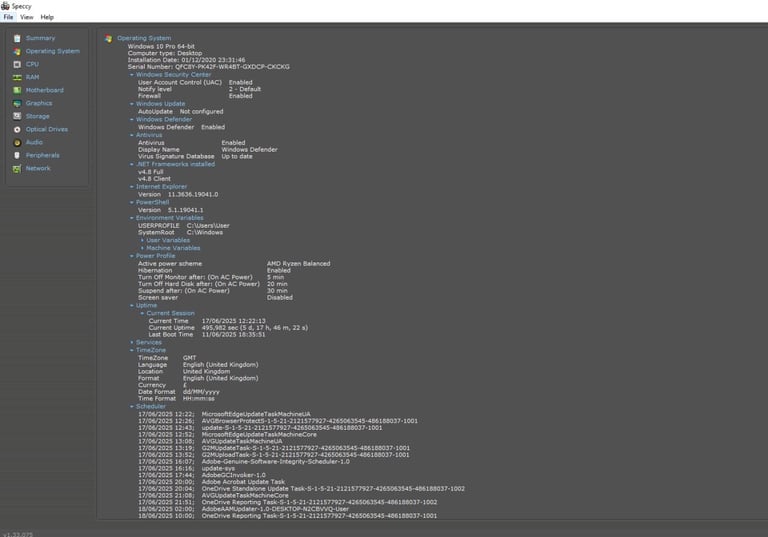Click the Optical Drives disc icon

[x=17, y=129]
